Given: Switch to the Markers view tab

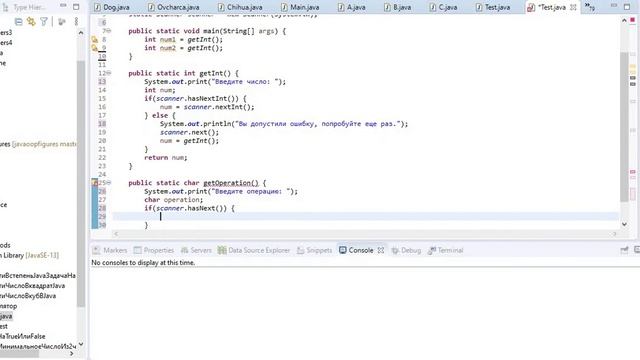Looking at the screenshot, I should [x=110, y=250].
